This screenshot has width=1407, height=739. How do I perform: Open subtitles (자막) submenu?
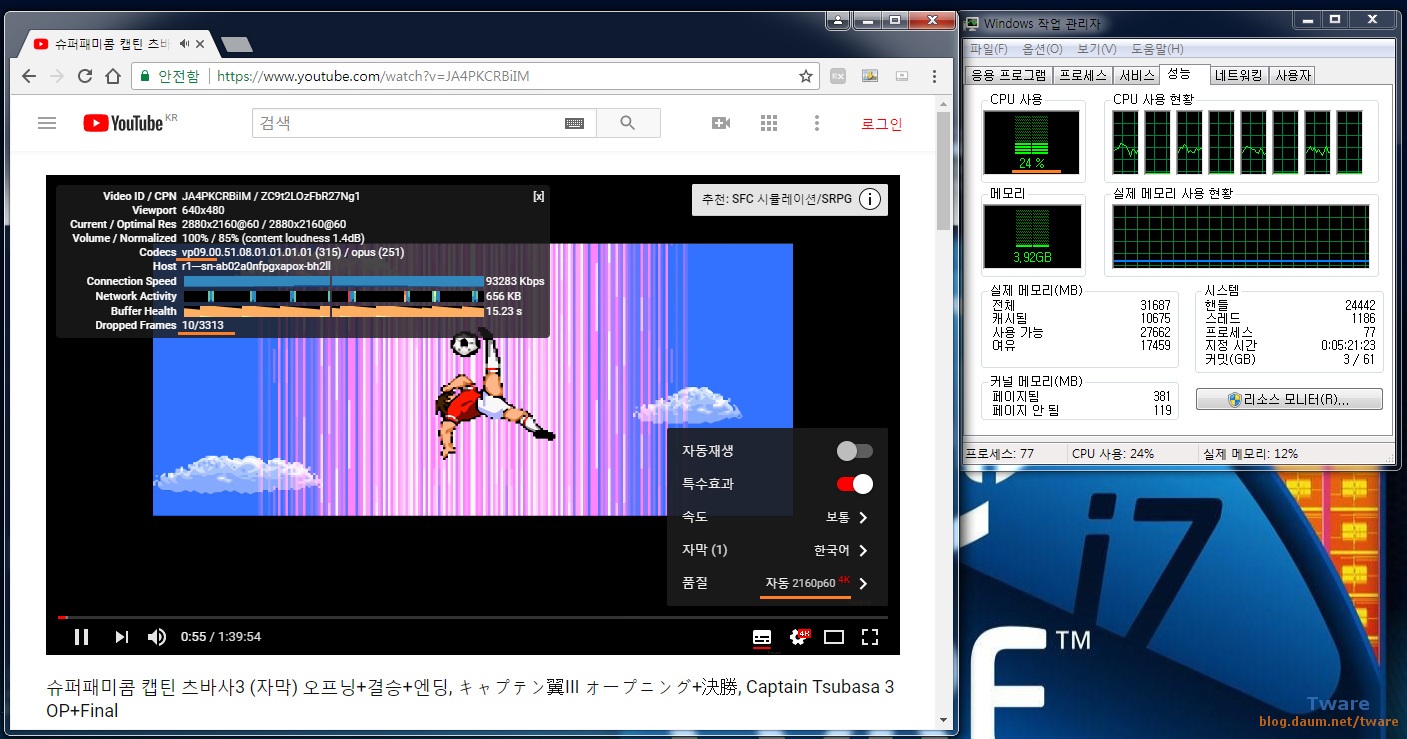(777, 550)
